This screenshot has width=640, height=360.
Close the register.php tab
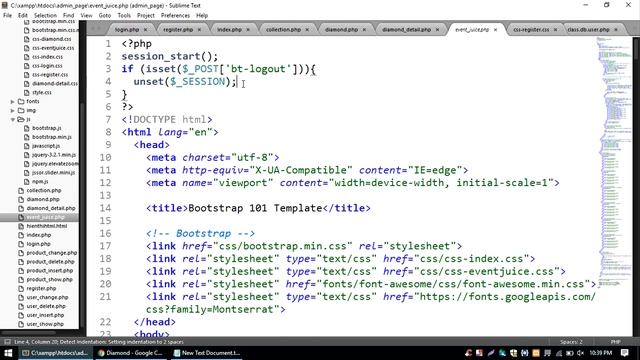200,30
